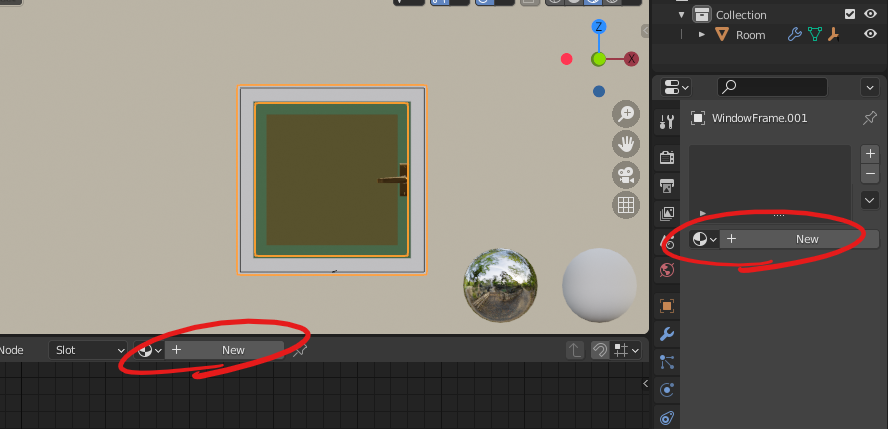
Task: Open the node snap type dropdown
Action: [x=625, y=350]
